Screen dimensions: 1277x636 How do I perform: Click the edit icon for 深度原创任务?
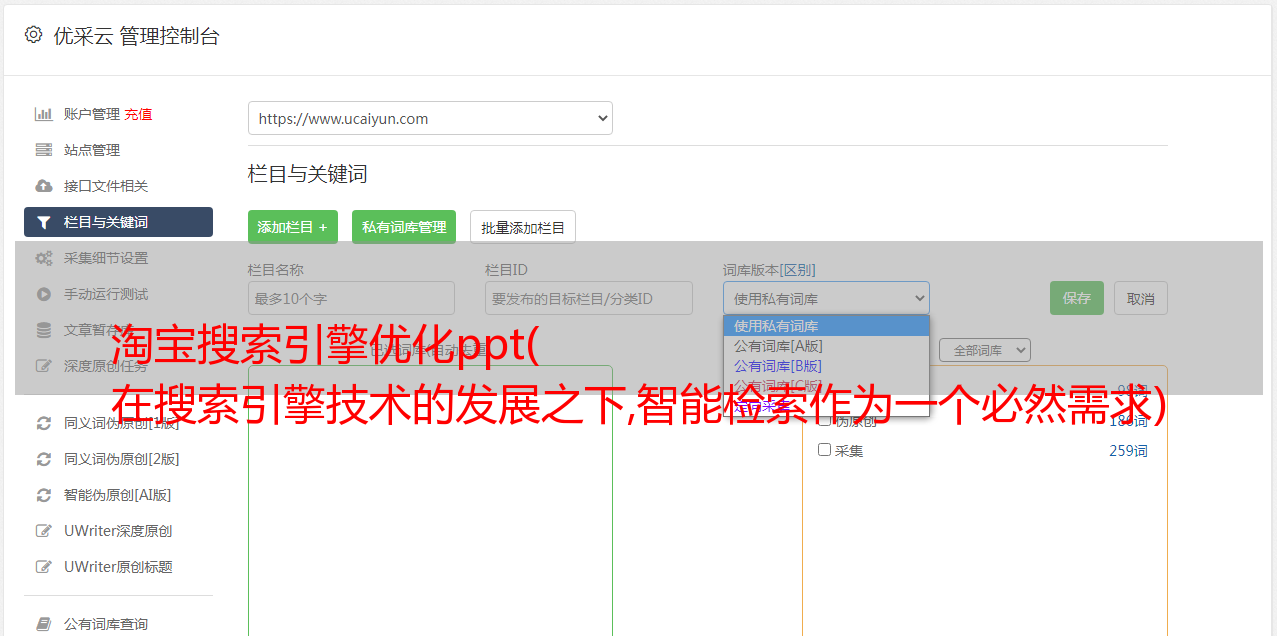44,366
